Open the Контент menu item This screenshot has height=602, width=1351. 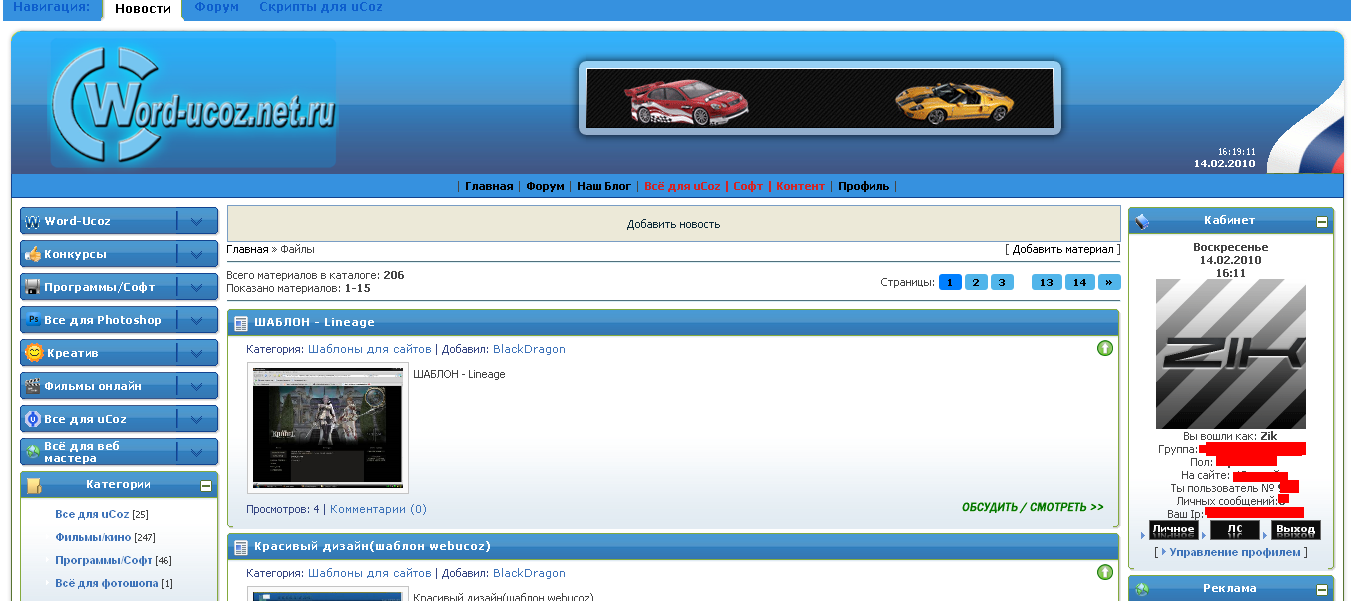801,186
